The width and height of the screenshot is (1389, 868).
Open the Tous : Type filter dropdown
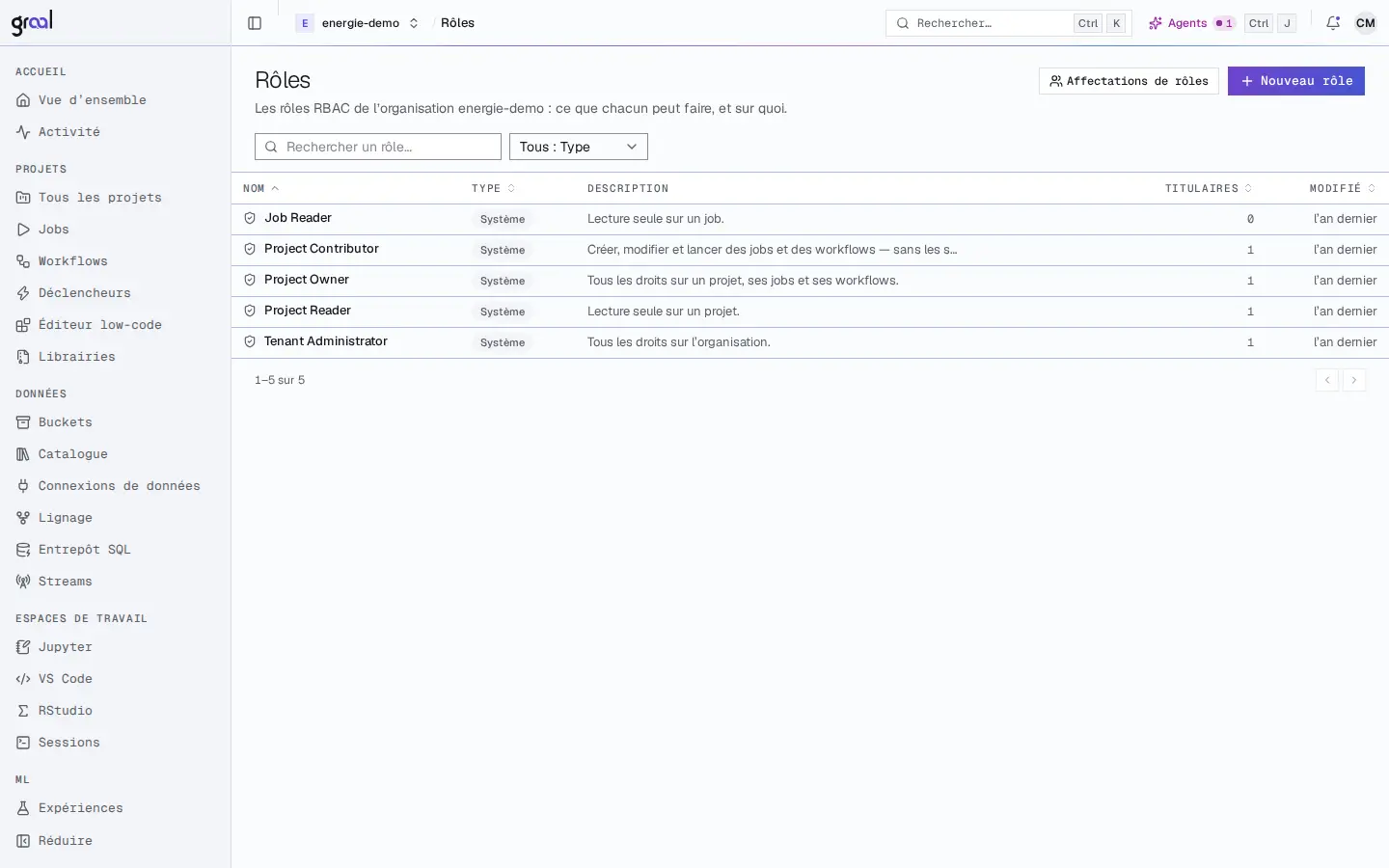pyautogui.click(x=579, y=147)
